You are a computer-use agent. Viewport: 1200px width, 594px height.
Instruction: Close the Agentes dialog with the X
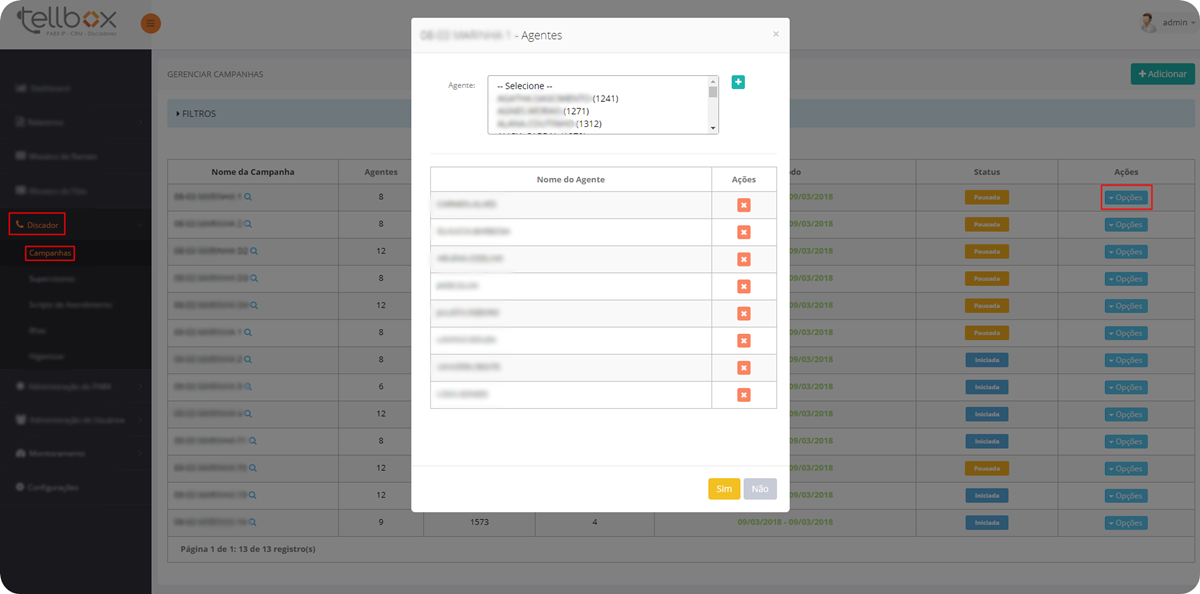pos(776,34)
